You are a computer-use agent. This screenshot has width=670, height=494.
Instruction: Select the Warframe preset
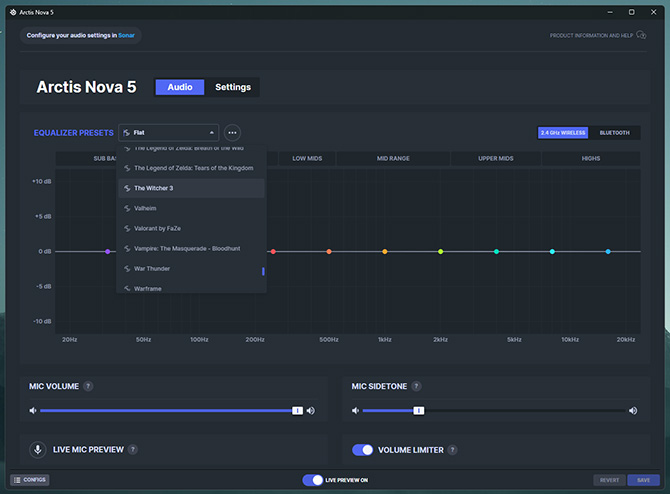tap(191, 288)
